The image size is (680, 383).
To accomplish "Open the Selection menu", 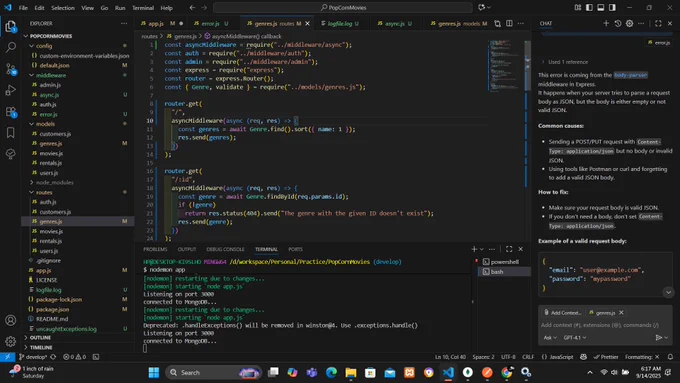I will [63, 8].
